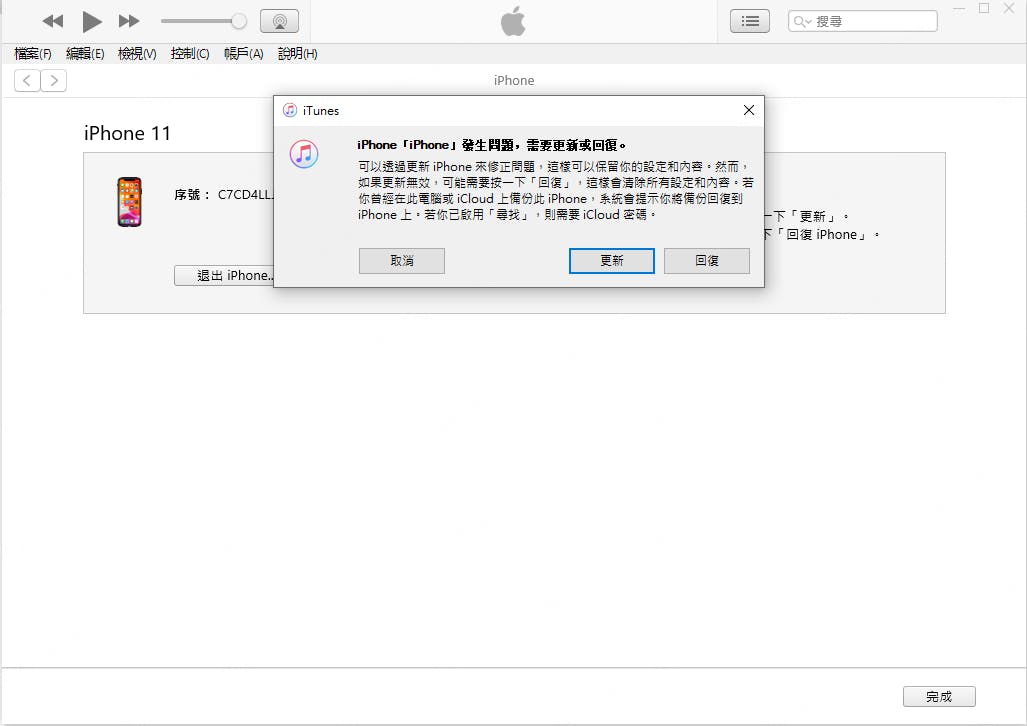Click the iPhone 11 heading
1027x726 pixels.
tap(127, 133)
